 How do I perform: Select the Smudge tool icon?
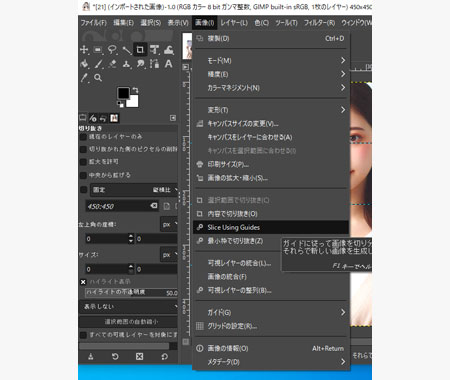pyautogui.click(x=140, y=64)
